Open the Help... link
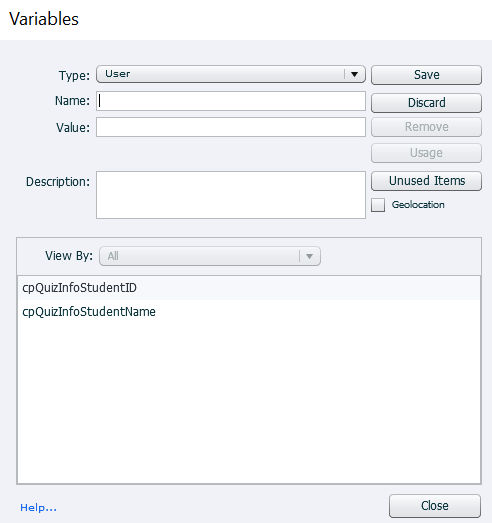 click(x=38, y=508)
